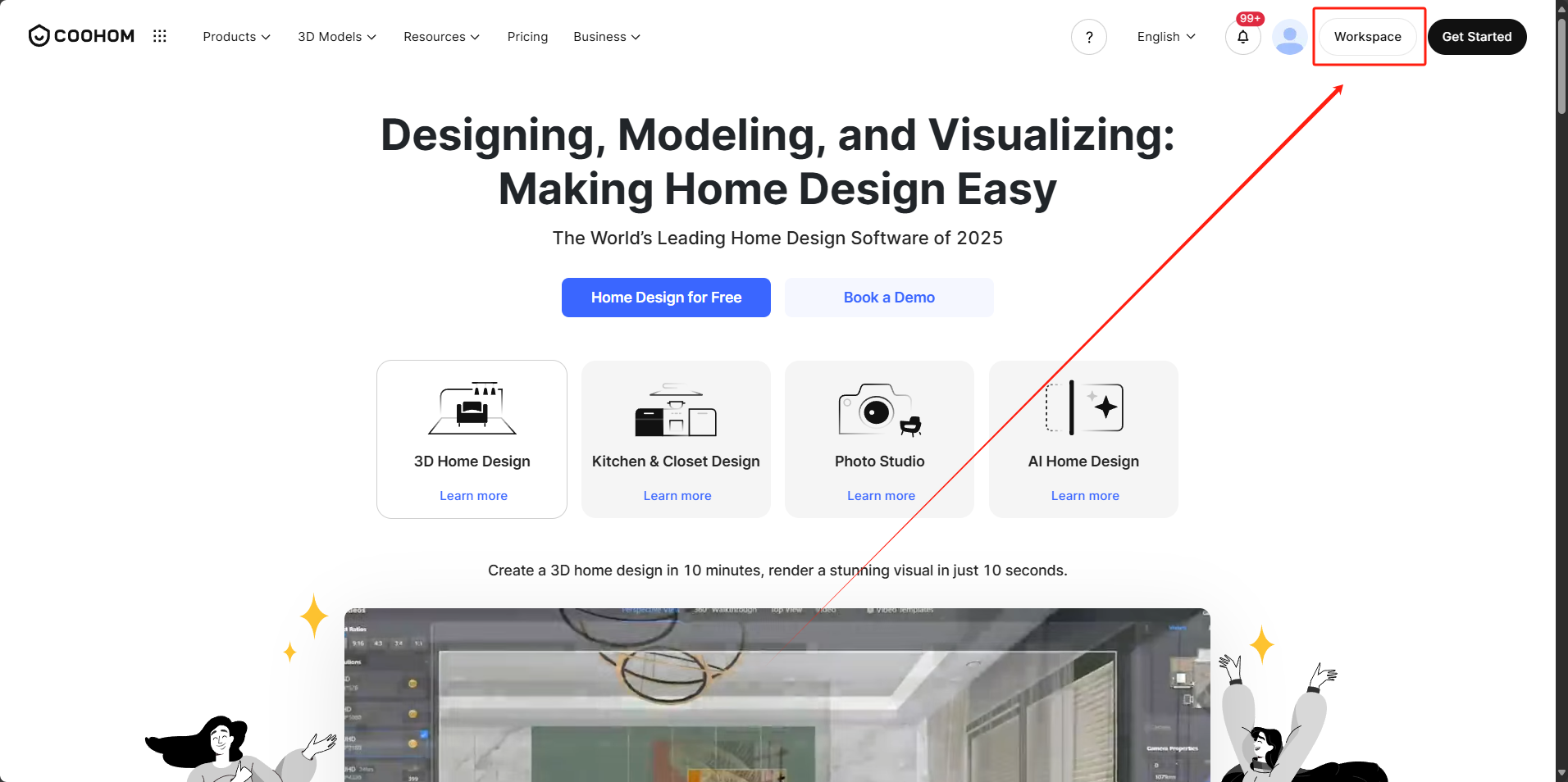This screenshot has height=782, width=1568.
Task: Expand the Resources menu
Action: (x=441, y=37)
